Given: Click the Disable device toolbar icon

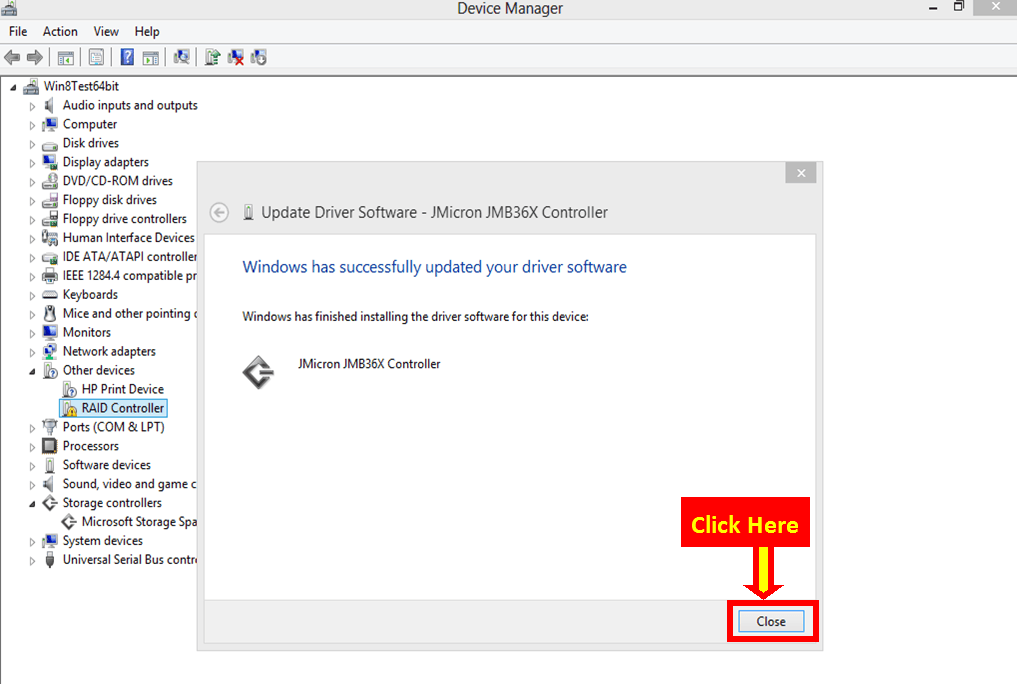Looking at the screenshot, I should (x=259, y=57).
